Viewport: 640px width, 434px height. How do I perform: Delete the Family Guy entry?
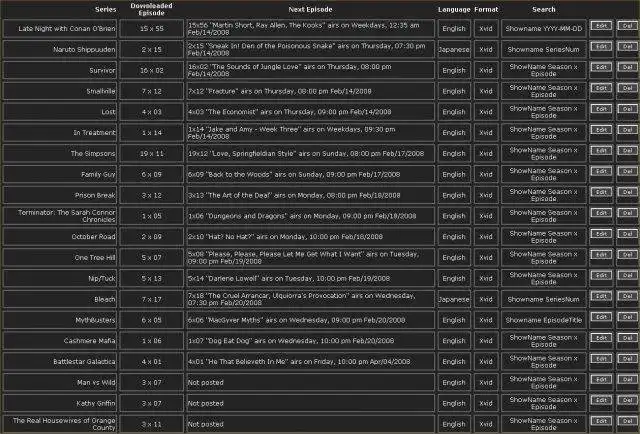coord(627,171)
